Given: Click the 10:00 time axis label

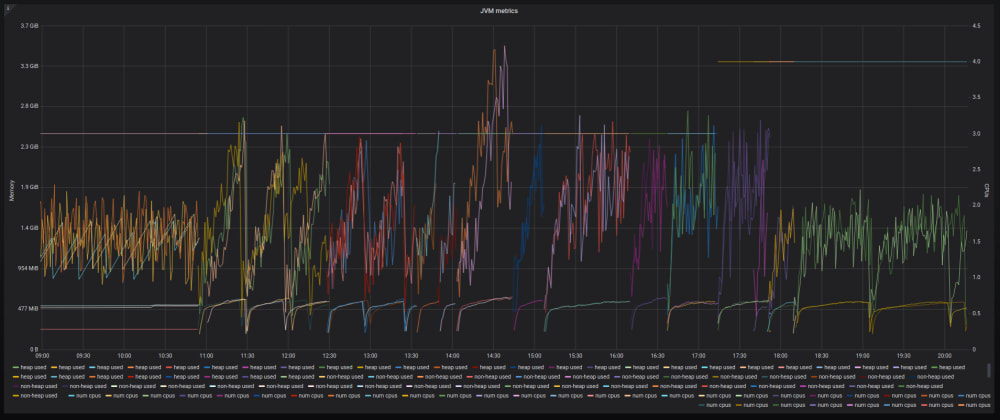Looking at the screenshot, I should coord(124,356).
